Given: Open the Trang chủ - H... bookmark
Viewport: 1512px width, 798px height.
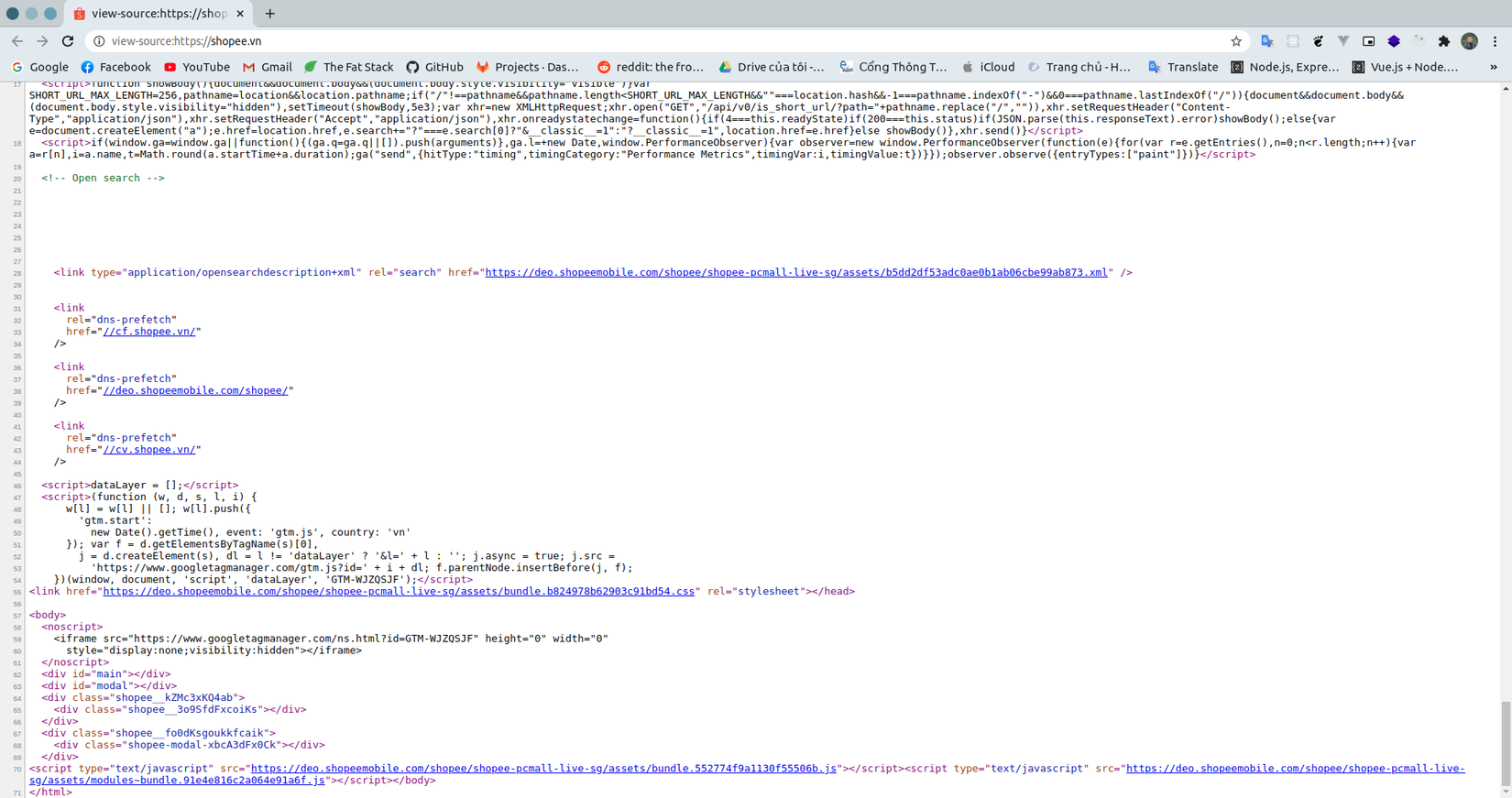Looking at the screenshot, I should tap(1079, 67).
